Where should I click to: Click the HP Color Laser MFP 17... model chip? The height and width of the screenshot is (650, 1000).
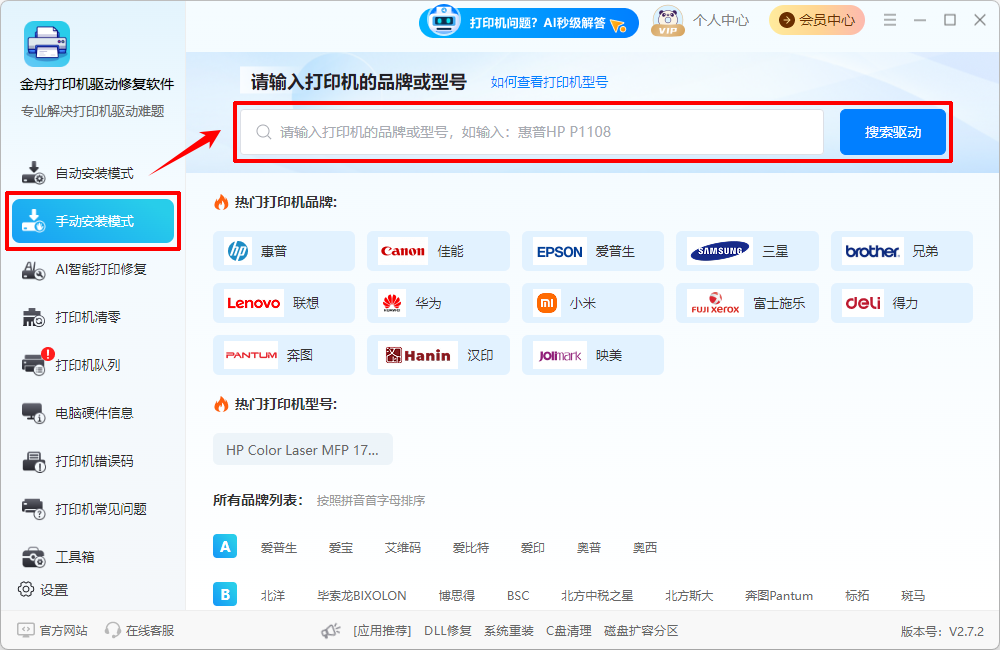(303, 450)
